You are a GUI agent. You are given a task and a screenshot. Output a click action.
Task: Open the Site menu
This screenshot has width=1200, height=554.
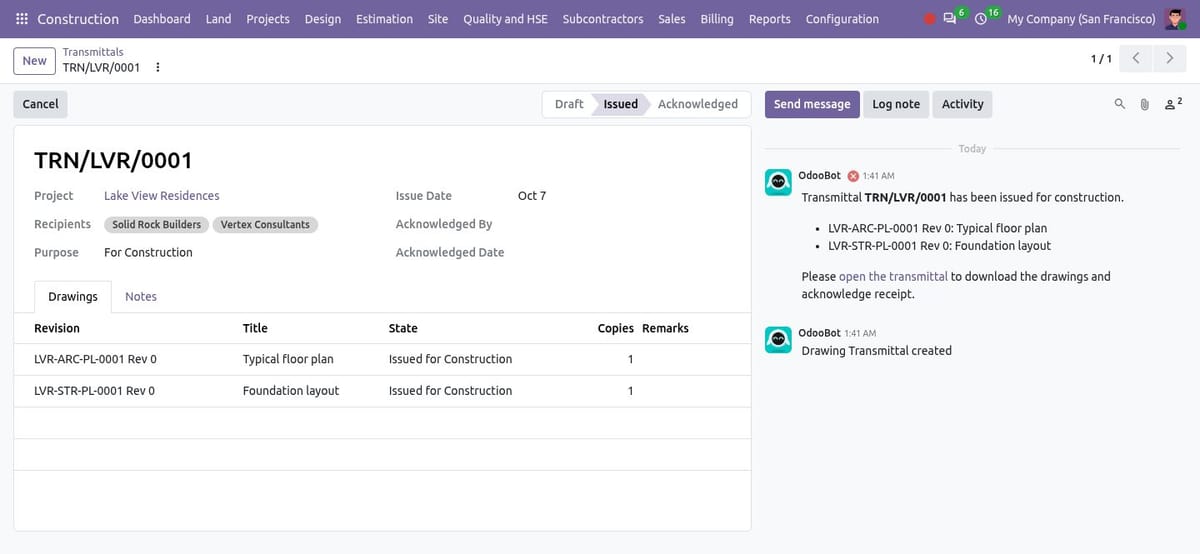pyautogui.click(x=438, y=19)
